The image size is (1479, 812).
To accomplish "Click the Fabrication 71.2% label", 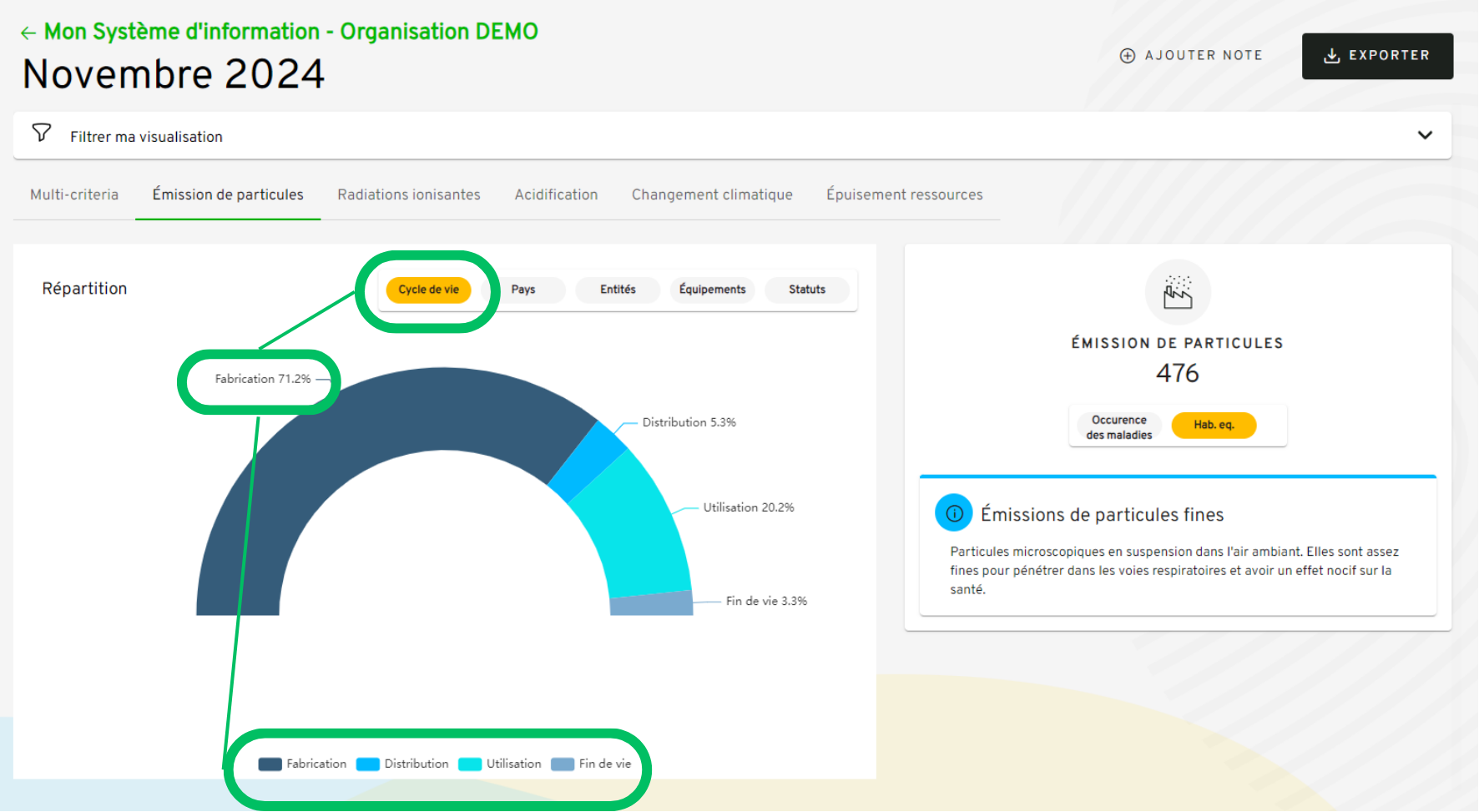I will [263, 379].
